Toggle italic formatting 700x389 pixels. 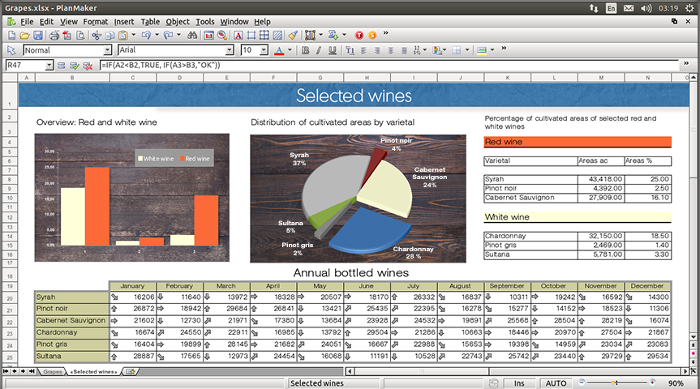[319, 50]
